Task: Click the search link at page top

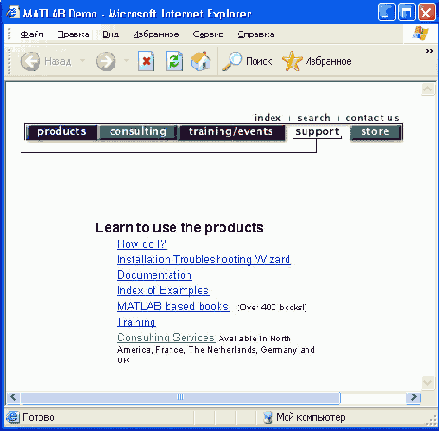Action: tap(314, 118)
